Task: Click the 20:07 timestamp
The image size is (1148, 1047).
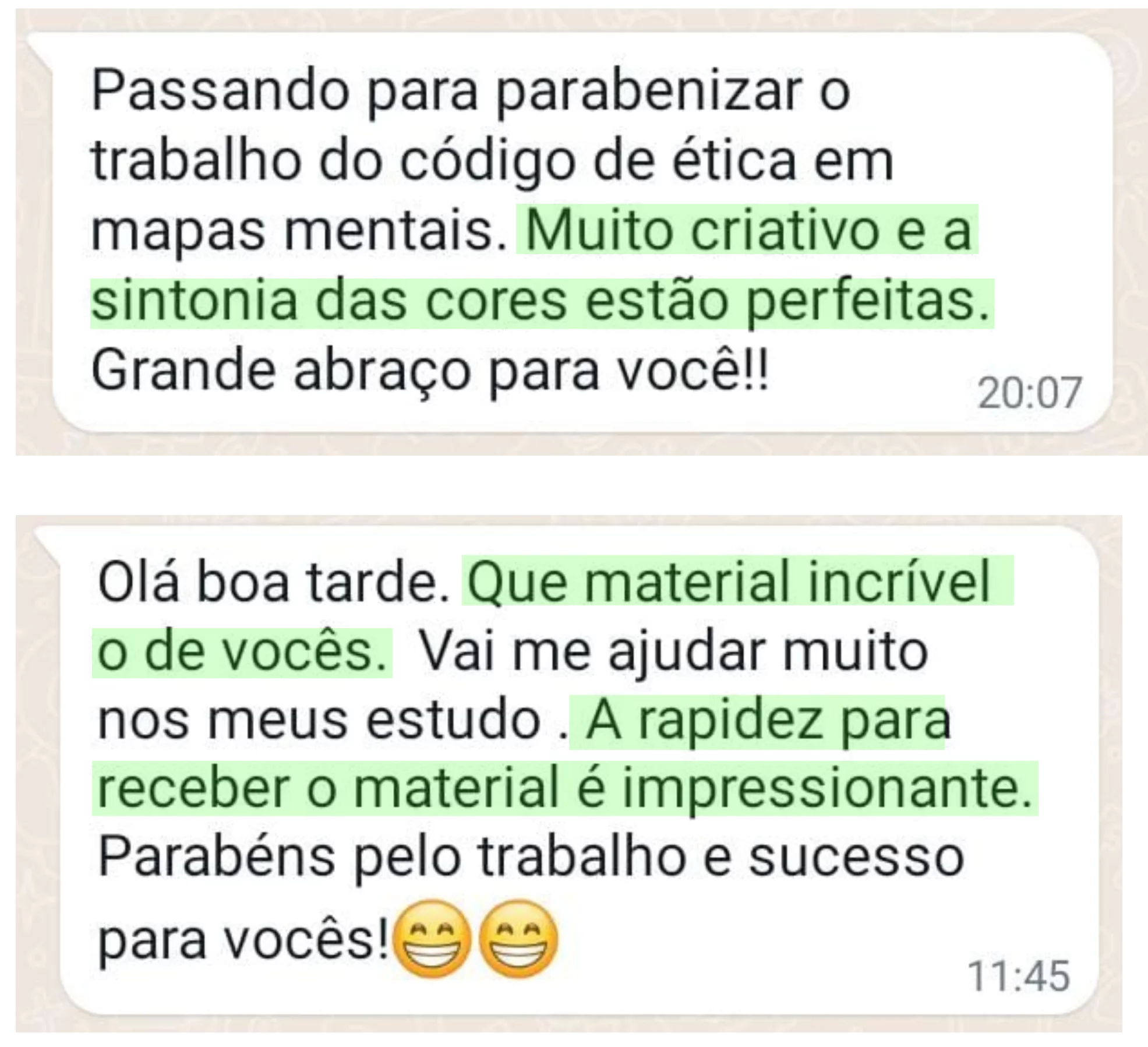Action: [x=1030, y=393]
